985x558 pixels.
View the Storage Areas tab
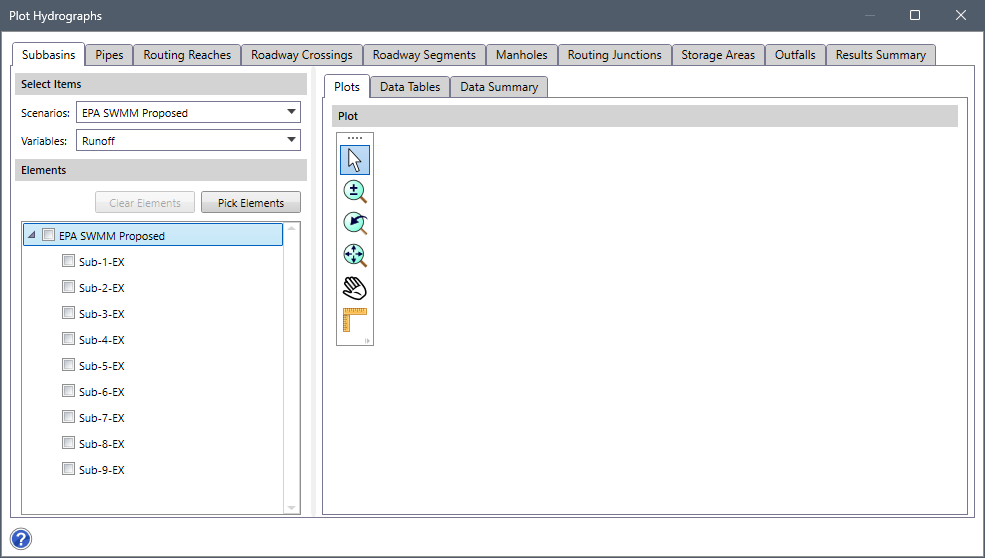pyautogui.click(x=718, y=55)
